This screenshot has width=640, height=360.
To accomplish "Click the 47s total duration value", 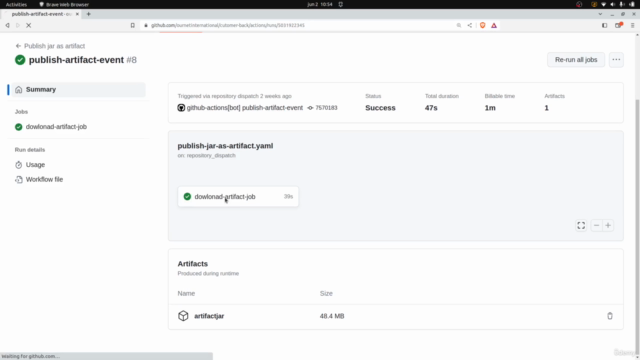I will point(431,108).
